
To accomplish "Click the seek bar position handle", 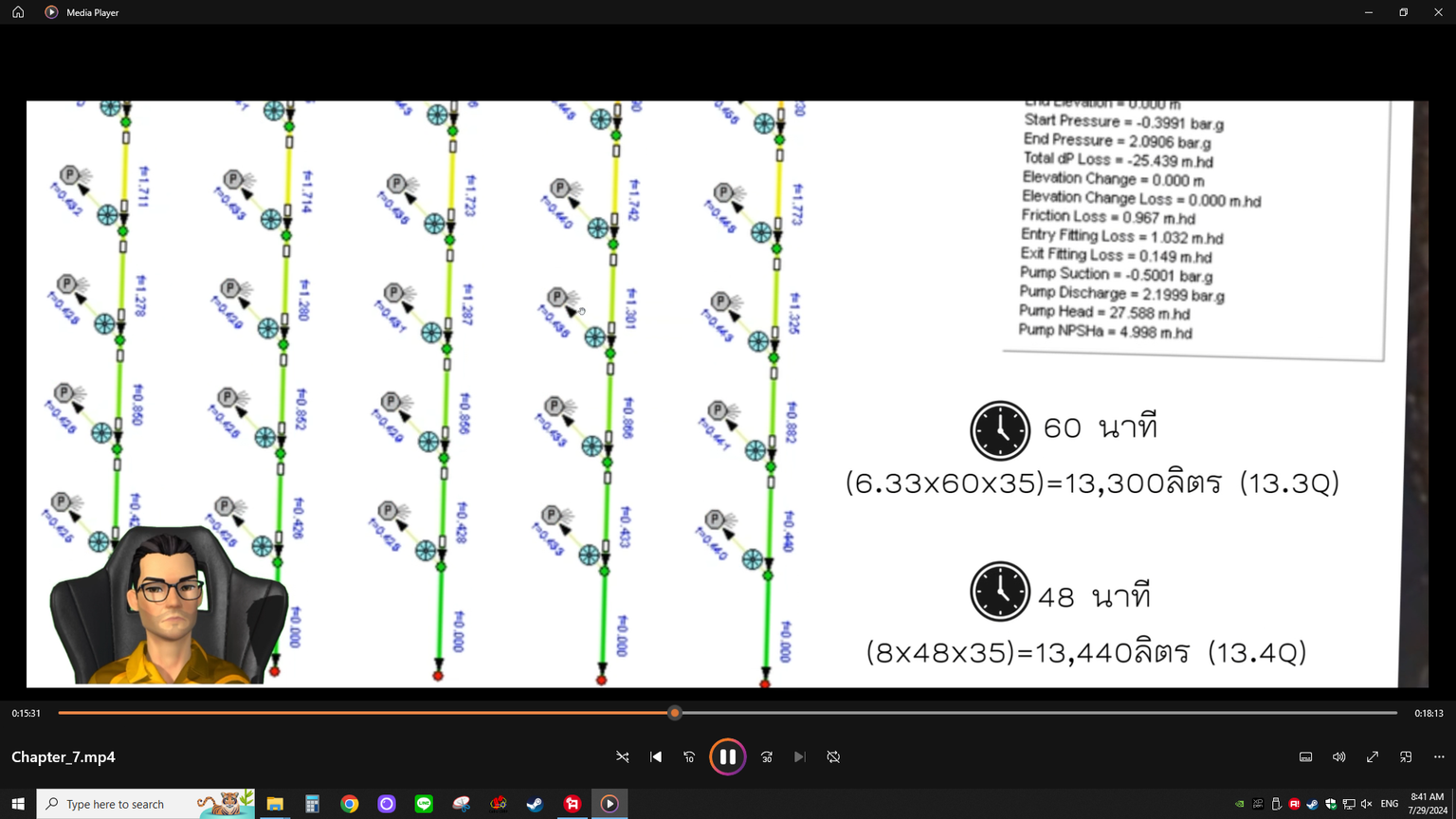I will coord(675,713).
